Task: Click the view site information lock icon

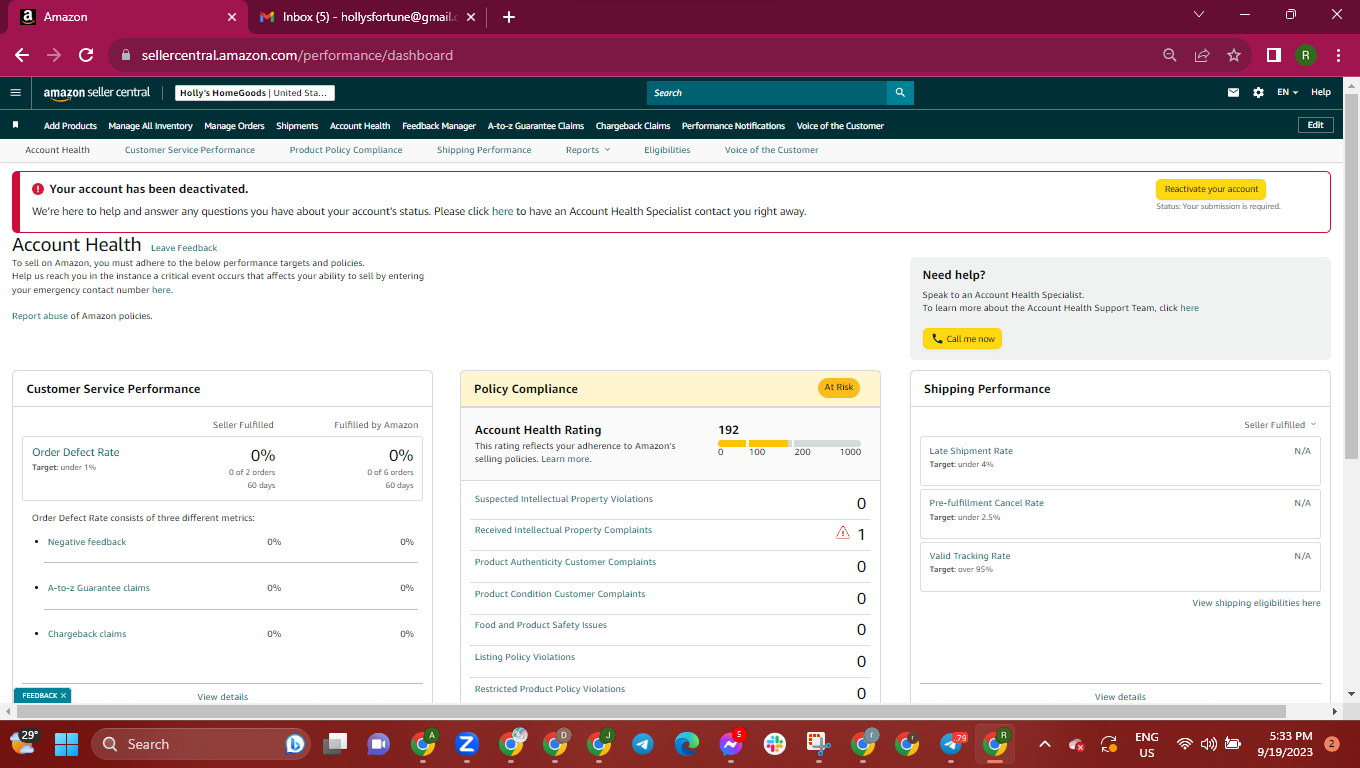Action: [126, 55]
